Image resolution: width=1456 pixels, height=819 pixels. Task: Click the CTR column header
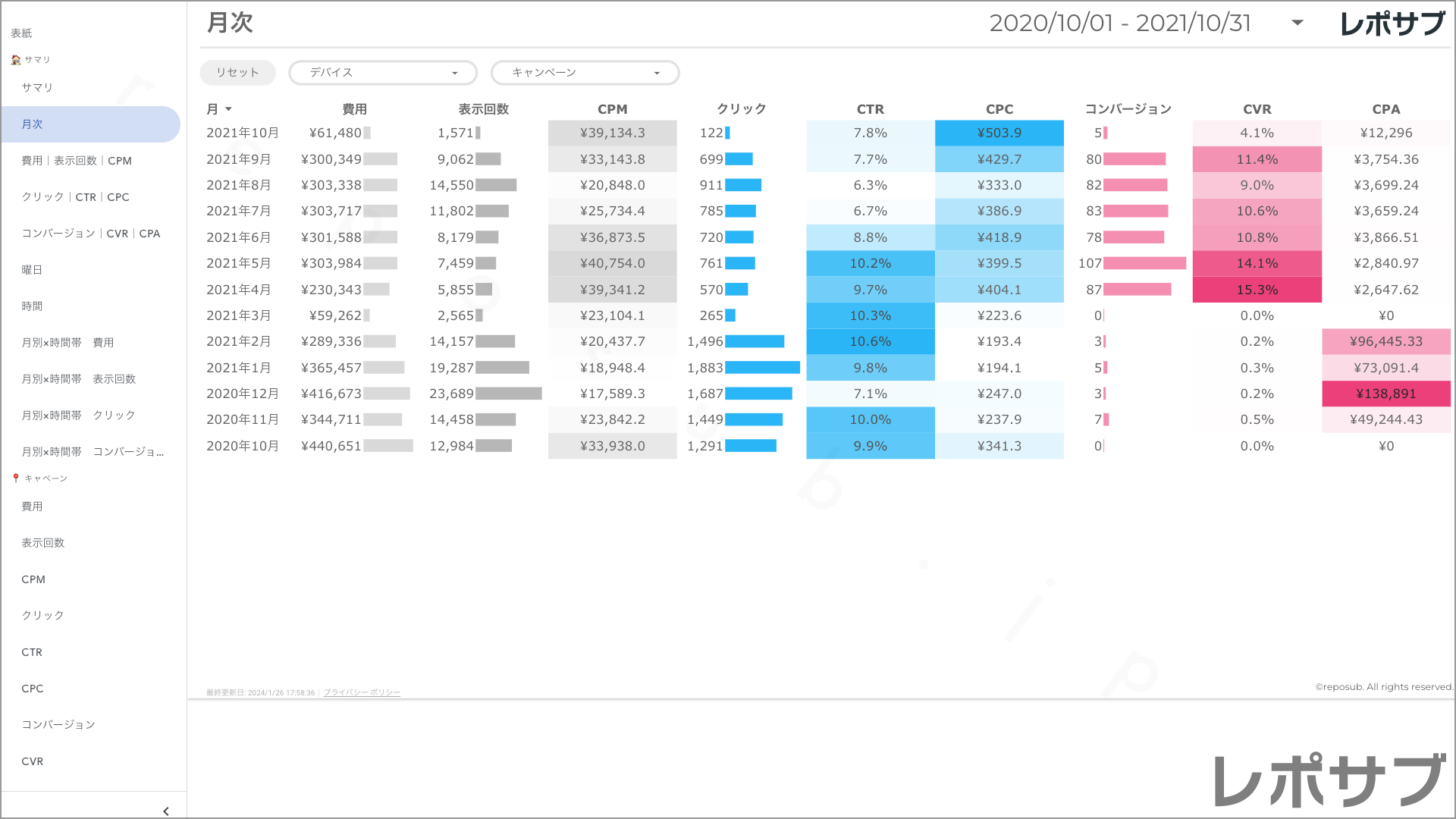pos(870,109)
